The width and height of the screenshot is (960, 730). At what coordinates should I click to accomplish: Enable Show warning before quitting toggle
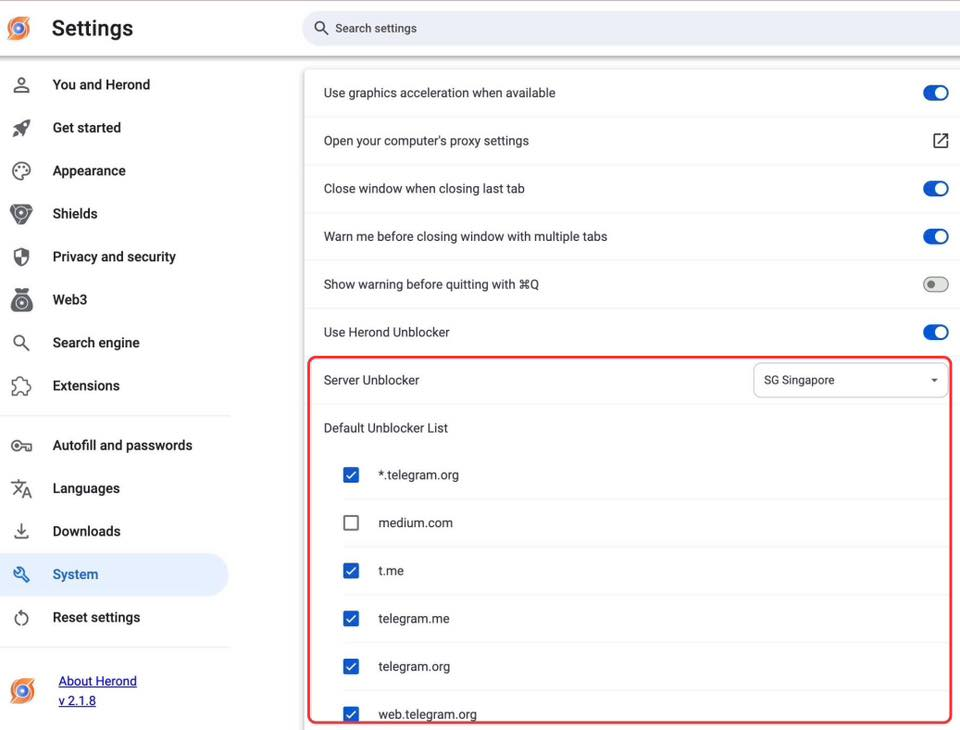[x=936, y=284]
